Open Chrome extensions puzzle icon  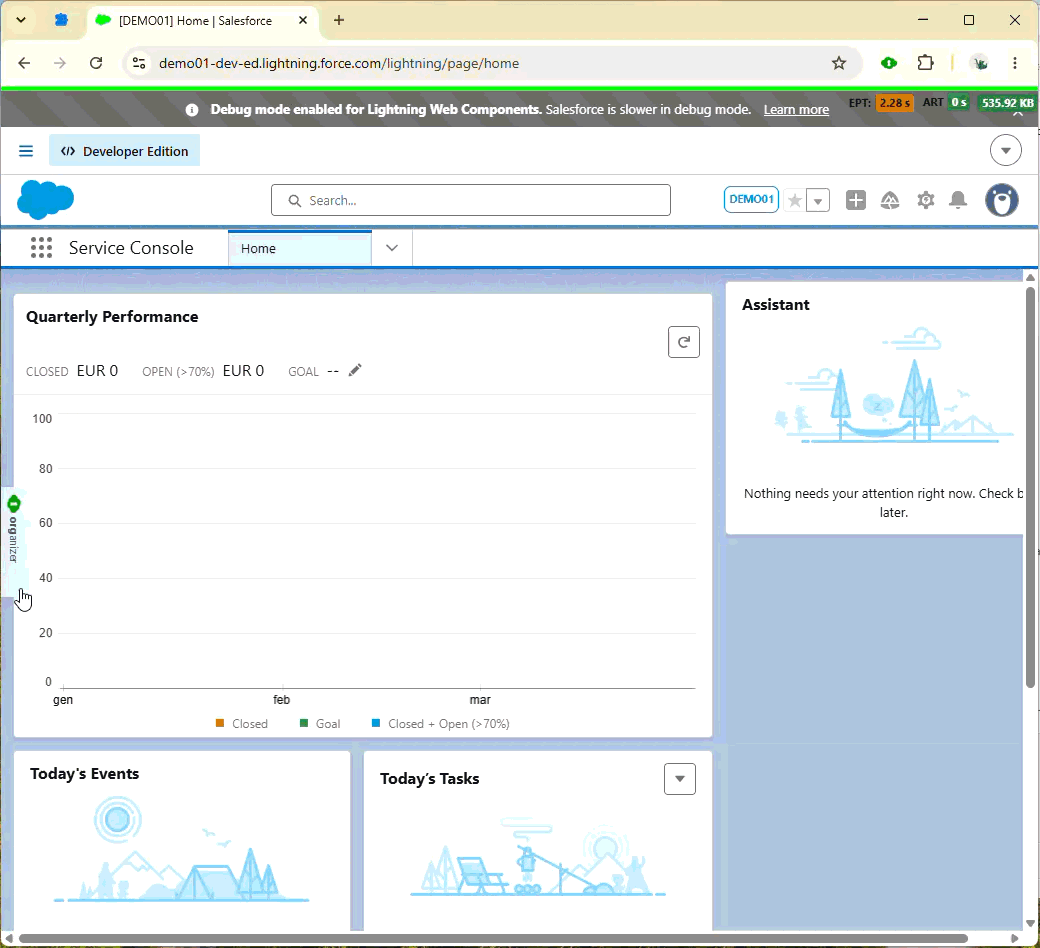(x=925, y=63)
